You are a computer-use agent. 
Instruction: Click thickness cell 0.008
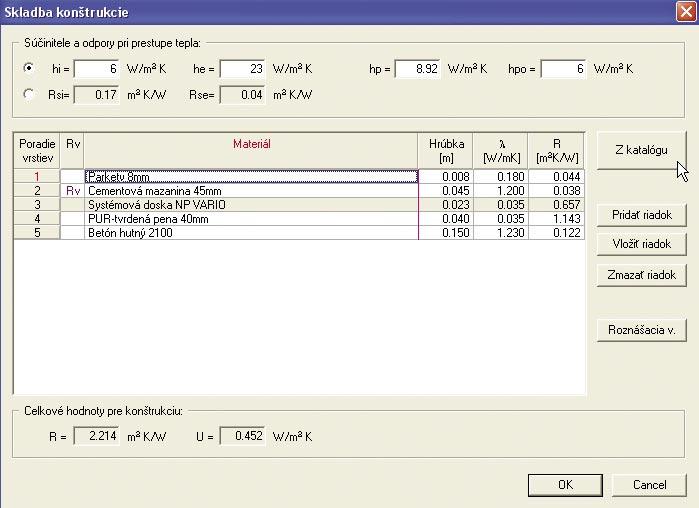(446, 176)
